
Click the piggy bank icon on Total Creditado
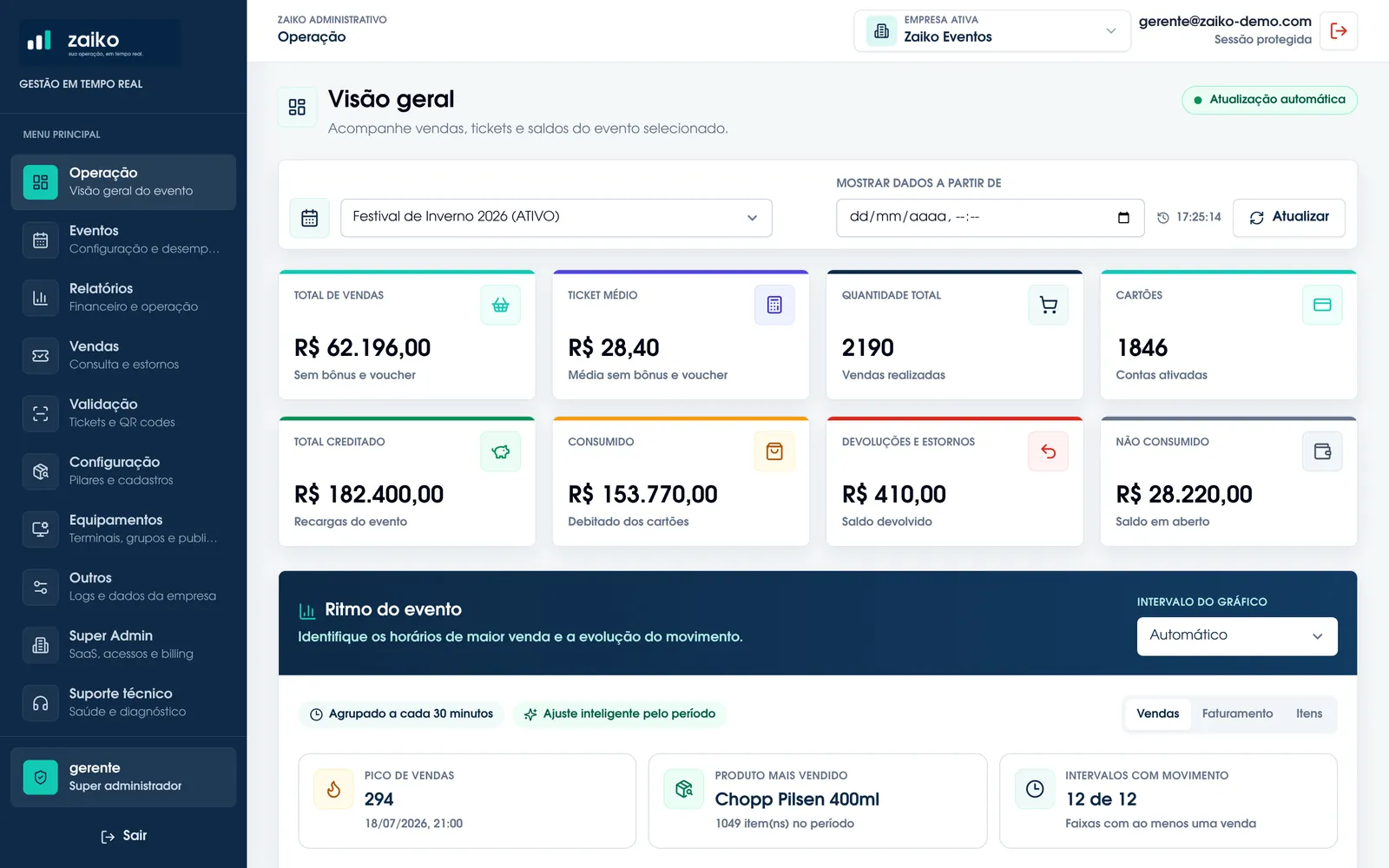click(x=501, y=451)
